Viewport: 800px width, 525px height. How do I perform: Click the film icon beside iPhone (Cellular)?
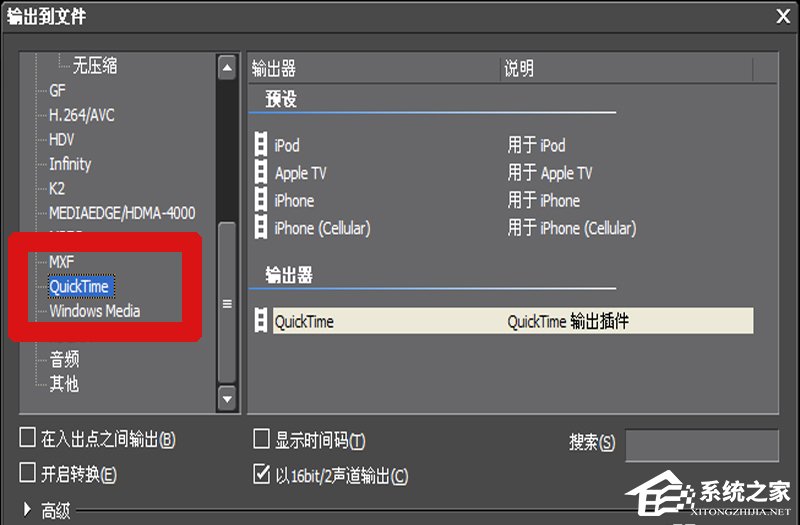pyautogui.click(x=261, y=227)
